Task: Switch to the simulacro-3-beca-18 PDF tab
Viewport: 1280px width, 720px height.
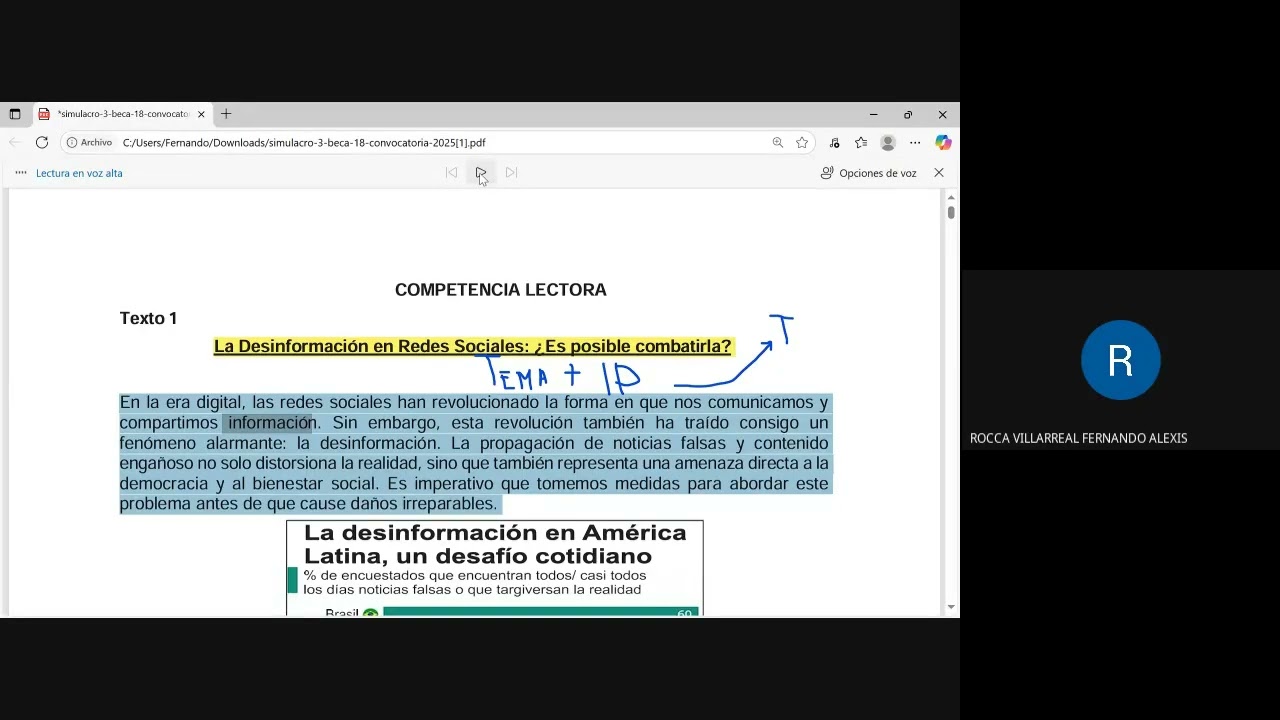Action: pyautogui.click(x=122, y=114)
